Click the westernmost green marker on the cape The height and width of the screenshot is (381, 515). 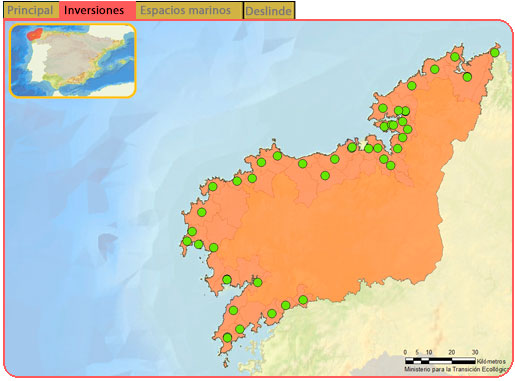tap(187, 241)
